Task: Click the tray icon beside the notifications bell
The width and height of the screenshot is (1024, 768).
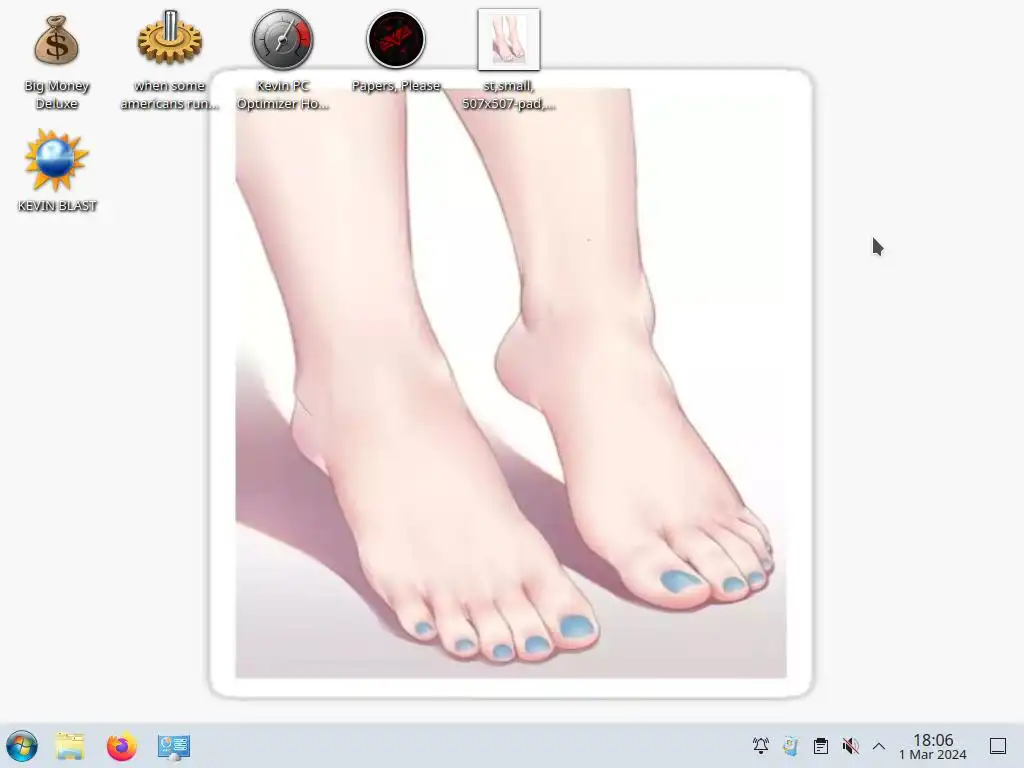Action: click(x=791, y=746)
